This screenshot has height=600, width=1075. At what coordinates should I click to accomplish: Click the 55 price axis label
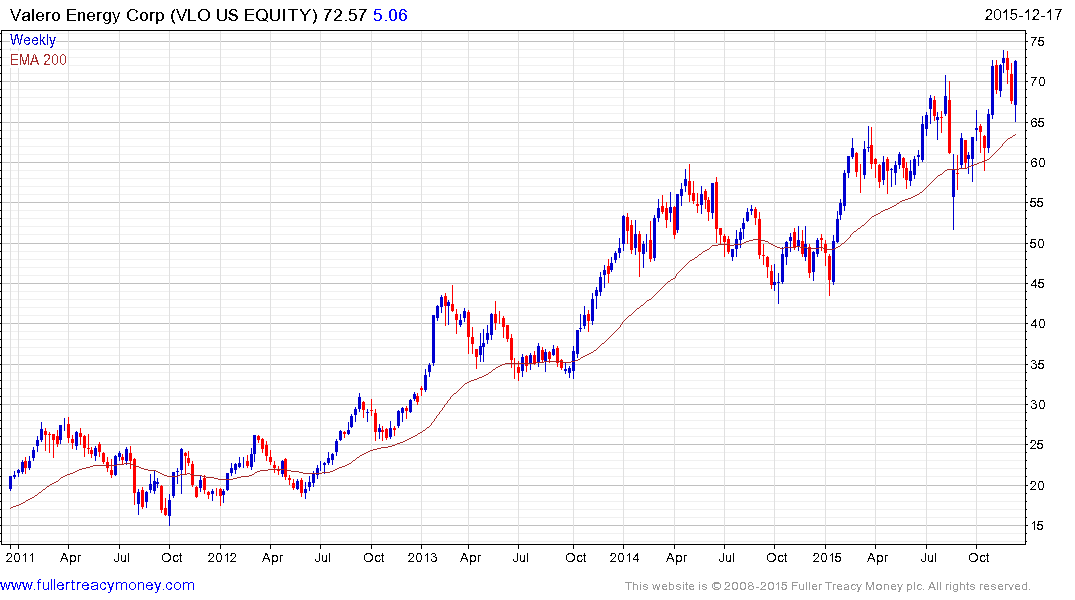[1037, 203]
